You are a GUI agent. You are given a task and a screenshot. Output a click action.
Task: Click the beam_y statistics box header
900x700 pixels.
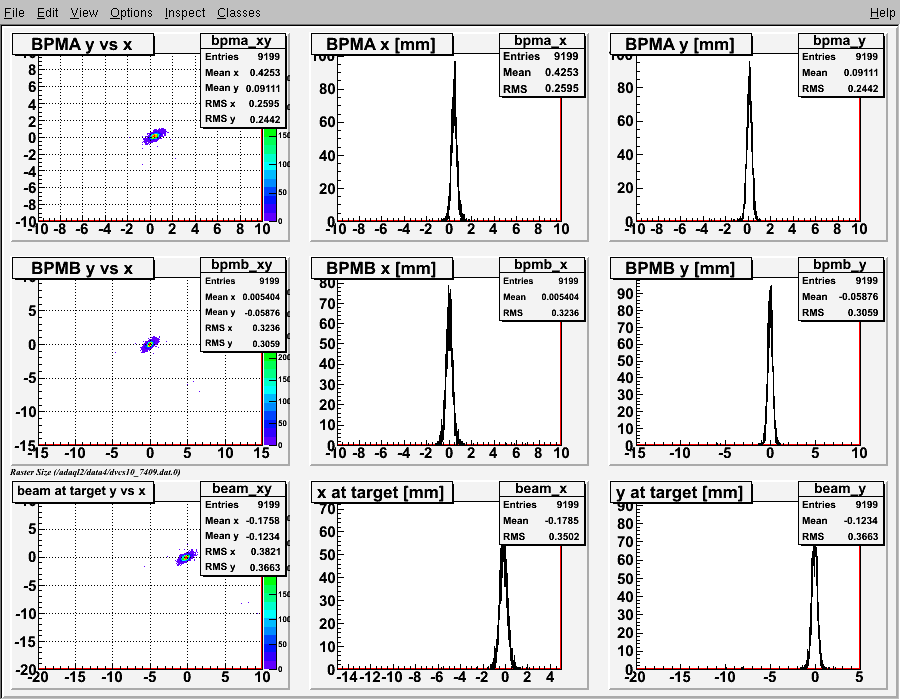pos(839,488)
